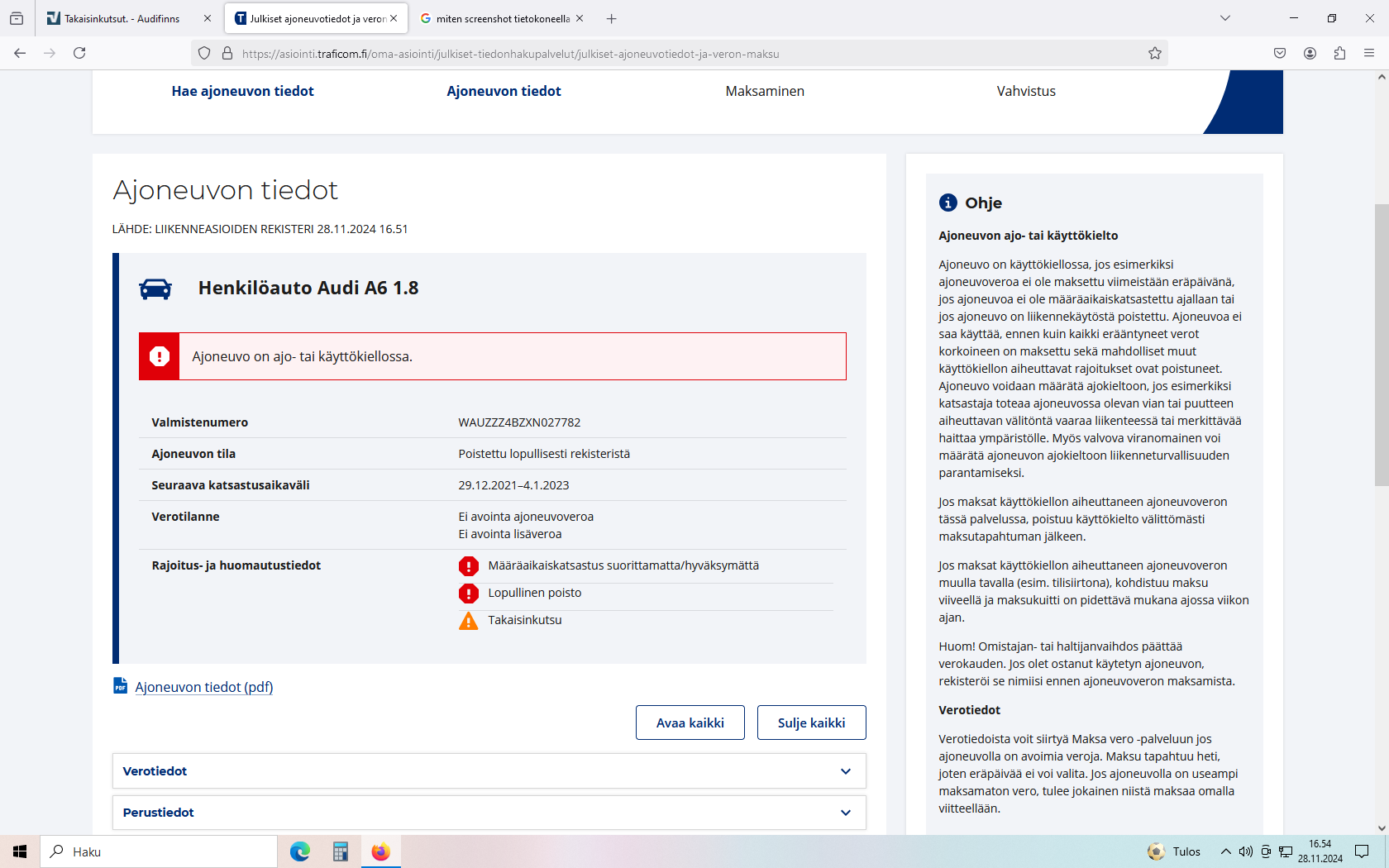Open the Extensions puzzle icon

1339,53
